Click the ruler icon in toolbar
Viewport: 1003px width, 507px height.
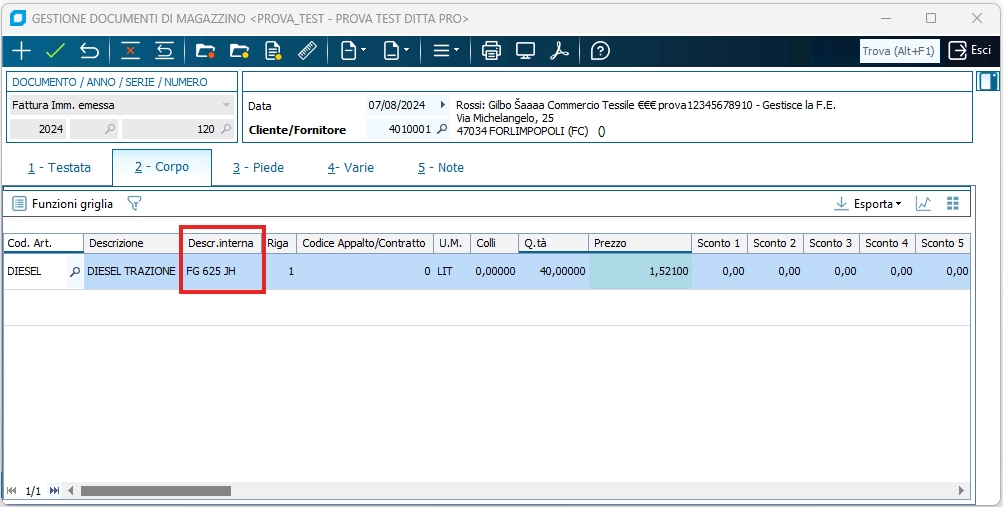tap(308, 51)
